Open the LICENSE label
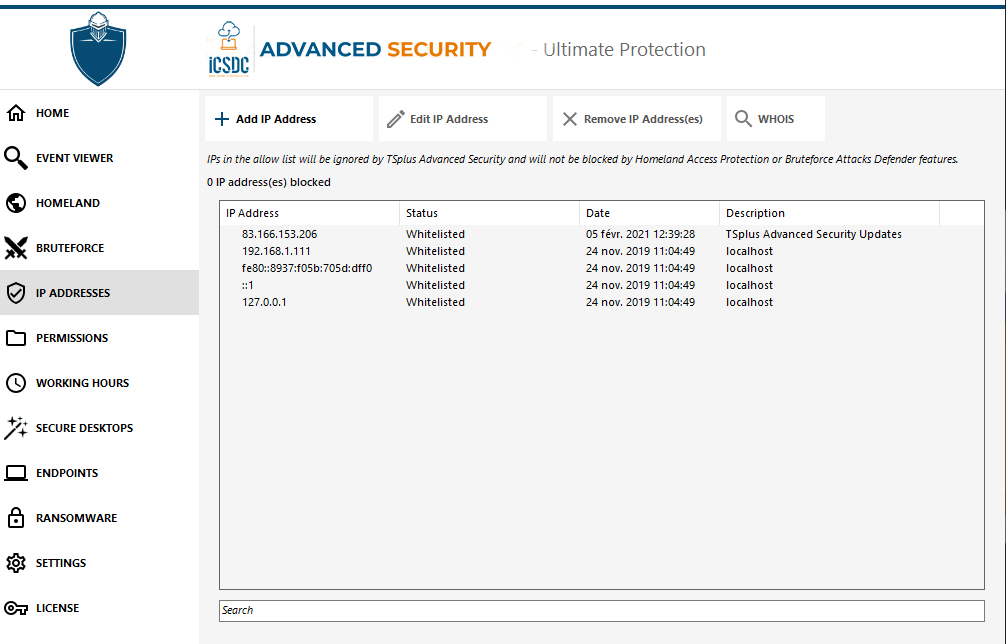 [x=58, y=607]
